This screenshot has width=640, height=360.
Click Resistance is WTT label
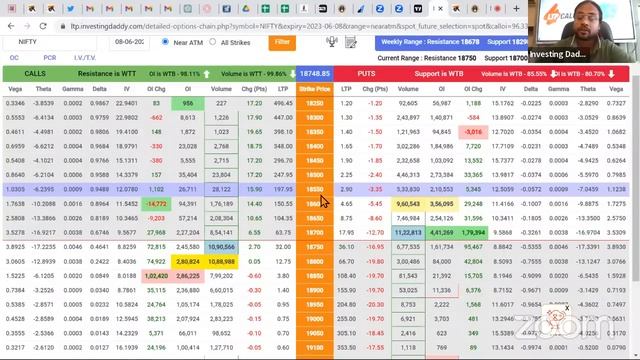[x=107, y=74]
